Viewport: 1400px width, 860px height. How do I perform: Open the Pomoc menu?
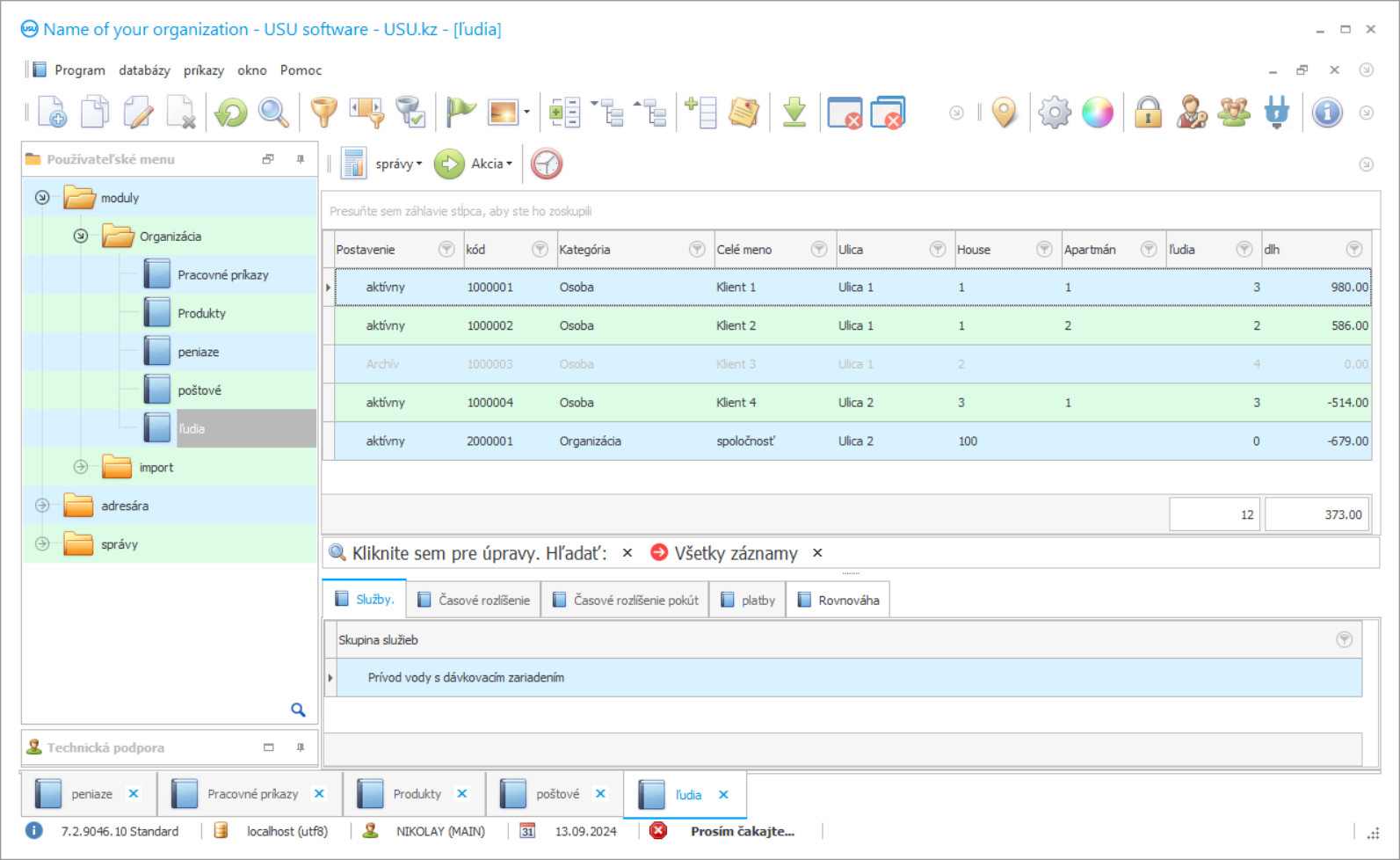[x=301, y=70]
